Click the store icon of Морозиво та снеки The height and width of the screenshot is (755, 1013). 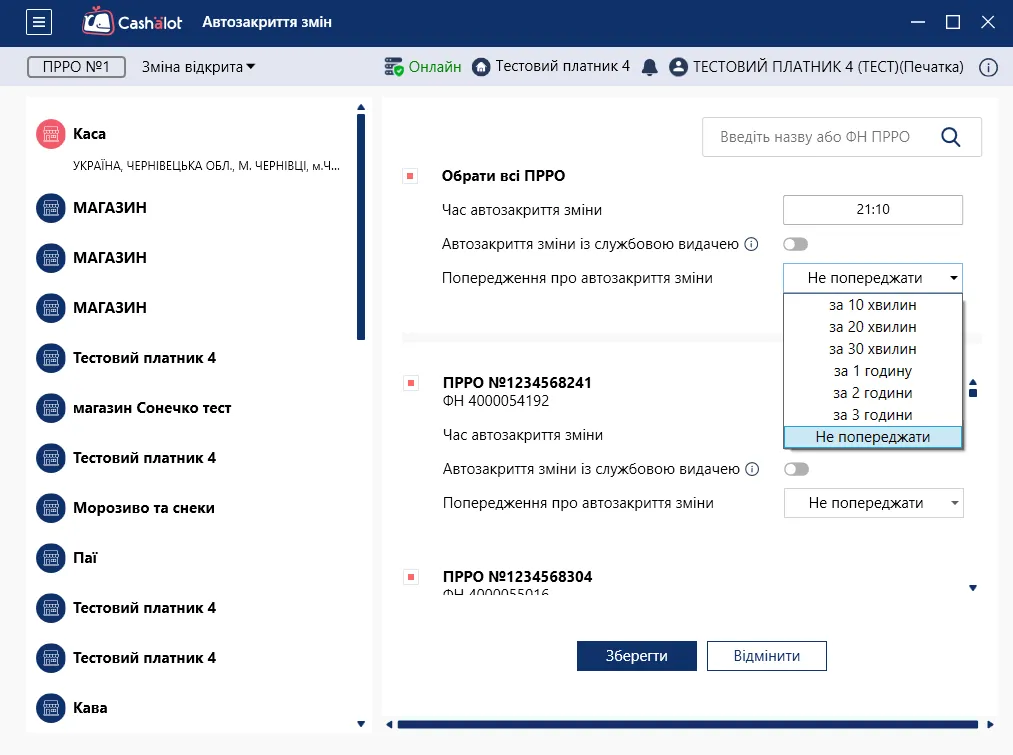pyautogui.click(x=50, y=508)
